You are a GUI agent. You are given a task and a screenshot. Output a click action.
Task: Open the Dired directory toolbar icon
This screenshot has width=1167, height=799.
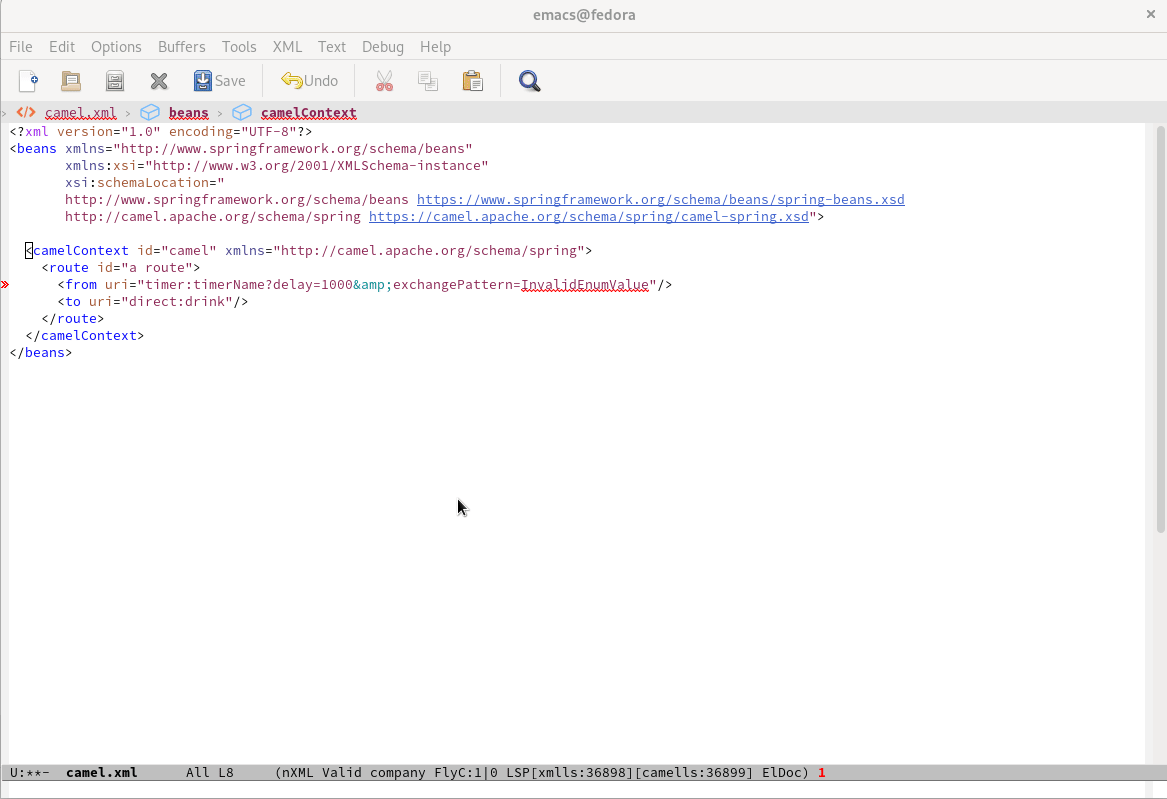pos(115,81)
